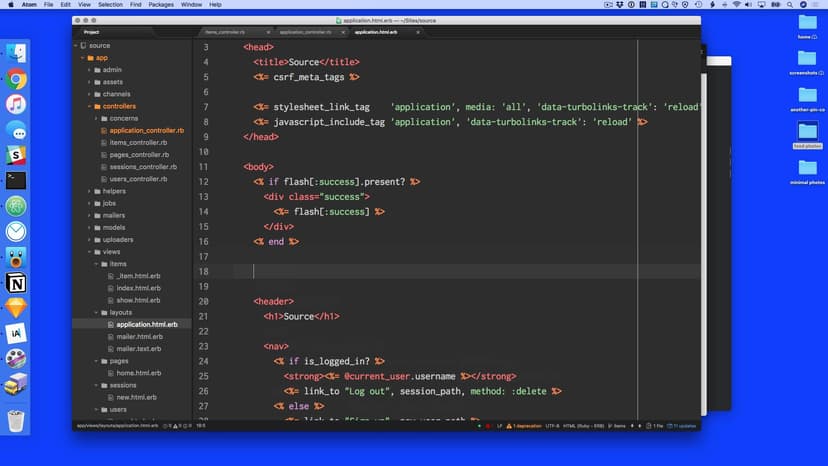
Task: Open Sketch from the dock
Action: pos(16,308)
